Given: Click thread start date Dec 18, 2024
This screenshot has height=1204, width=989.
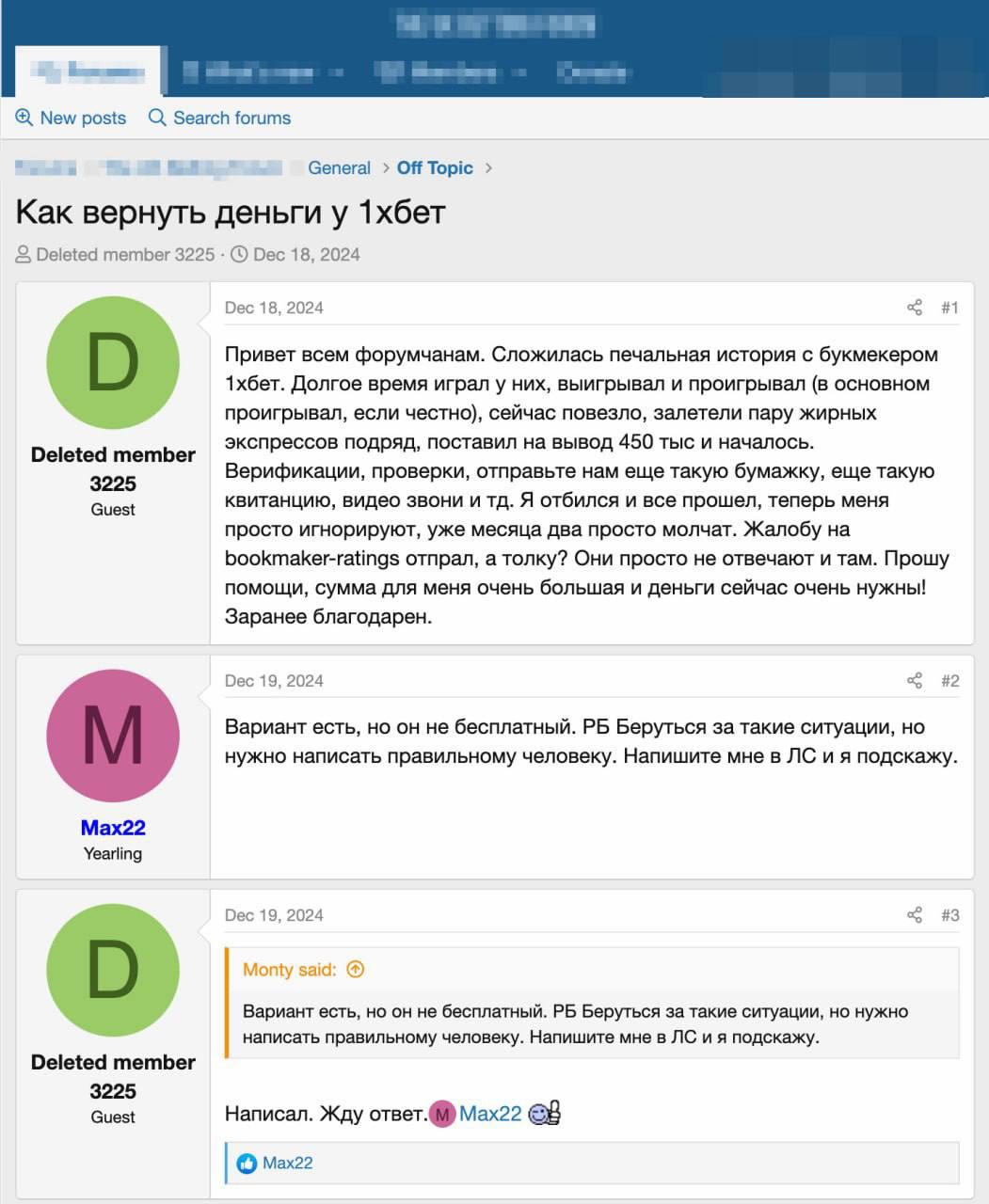Looking at the screenshot, I should [x=306, y=255].
